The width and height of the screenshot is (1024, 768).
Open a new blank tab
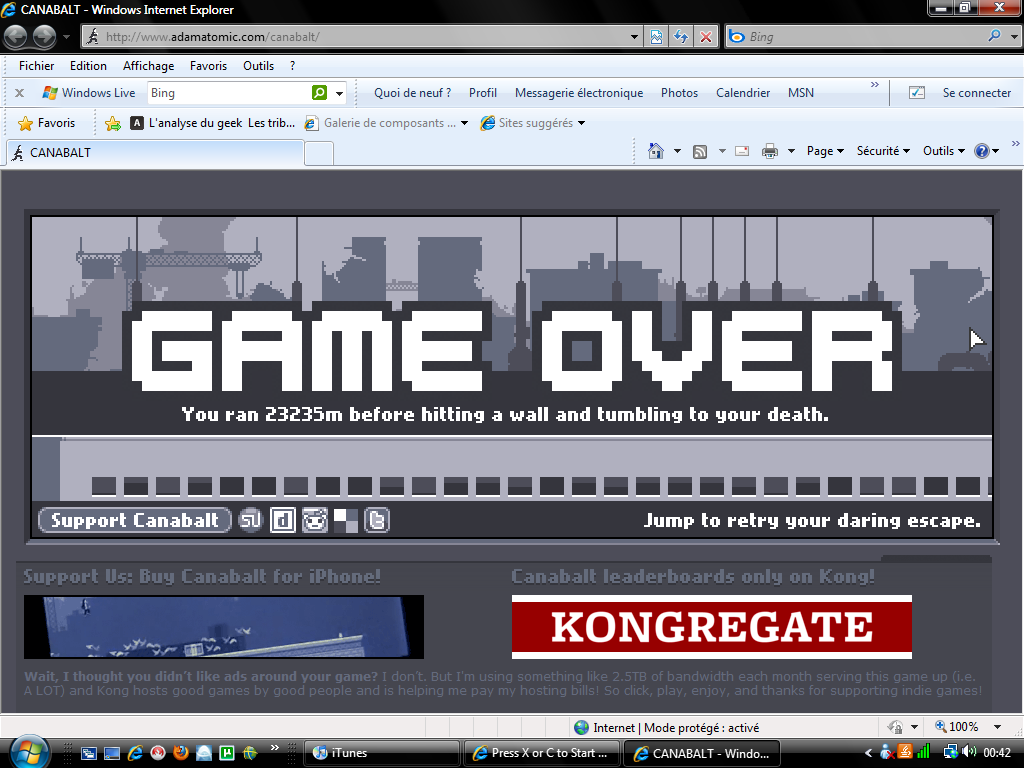point(319,153)
